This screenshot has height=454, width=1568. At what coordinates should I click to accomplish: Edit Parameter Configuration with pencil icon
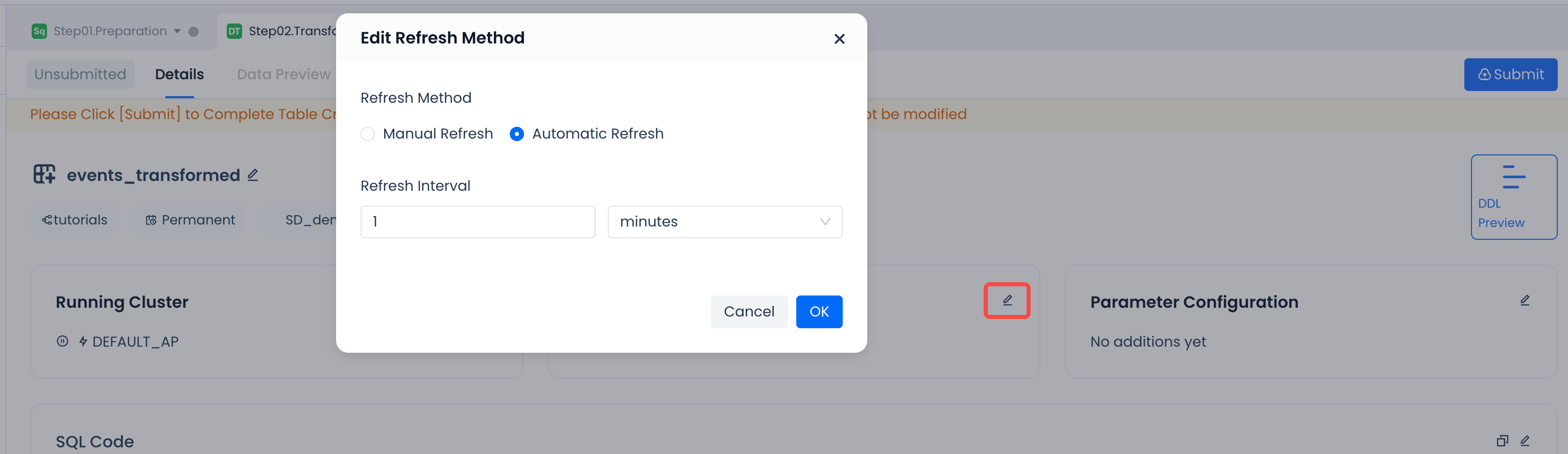1524,301
